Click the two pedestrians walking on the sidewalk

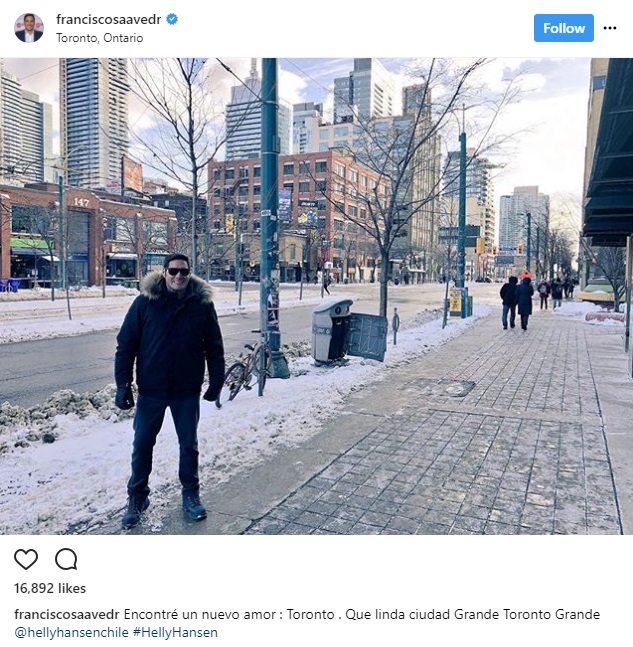[x=517, y=302]
